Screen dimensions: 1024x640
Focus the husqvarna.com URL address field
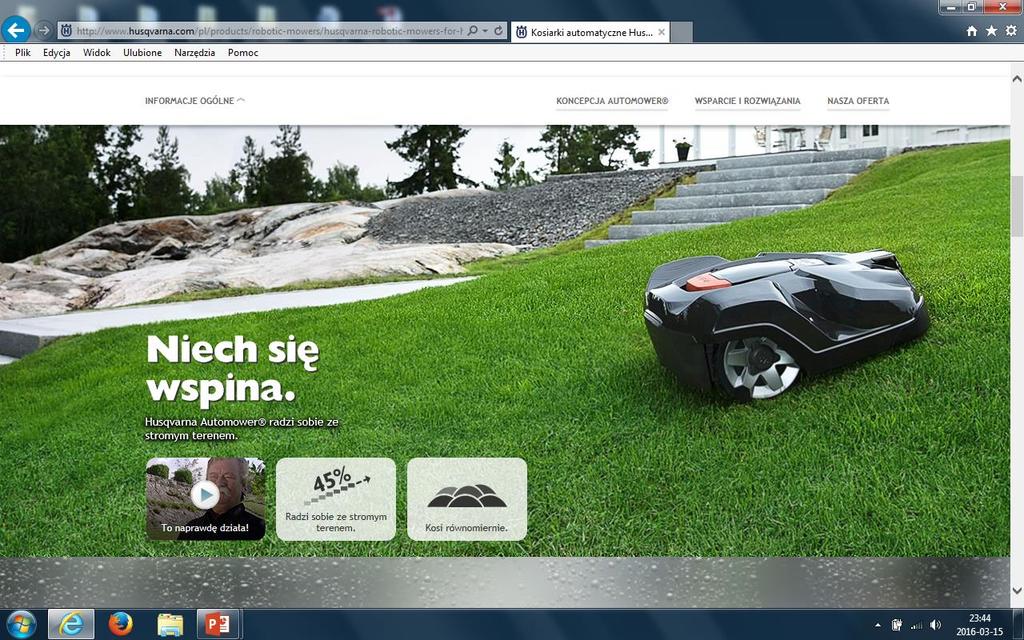(x=269, y=31)
